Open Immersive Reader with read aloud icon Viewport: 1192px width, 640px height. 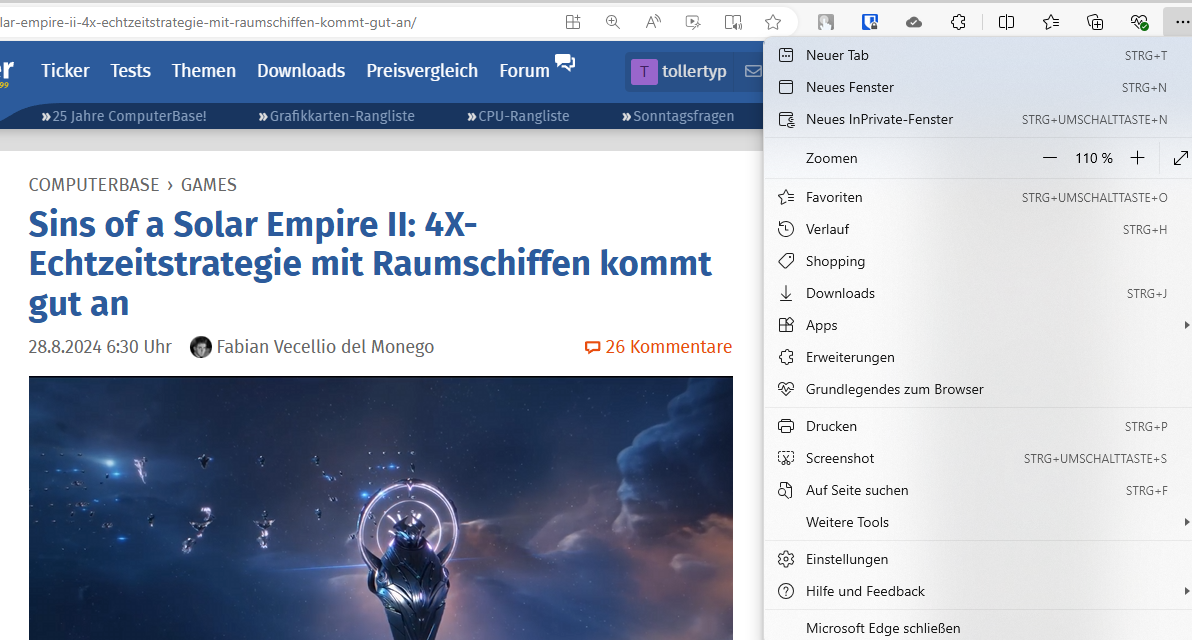(733, 22)
